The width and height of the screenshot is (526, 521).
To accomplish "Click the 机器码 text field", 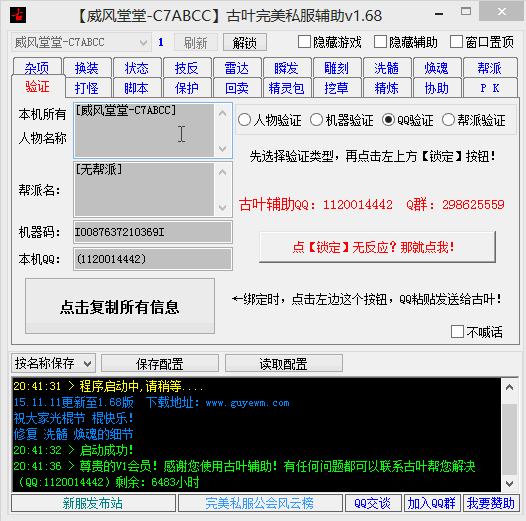I will (153, 232).
